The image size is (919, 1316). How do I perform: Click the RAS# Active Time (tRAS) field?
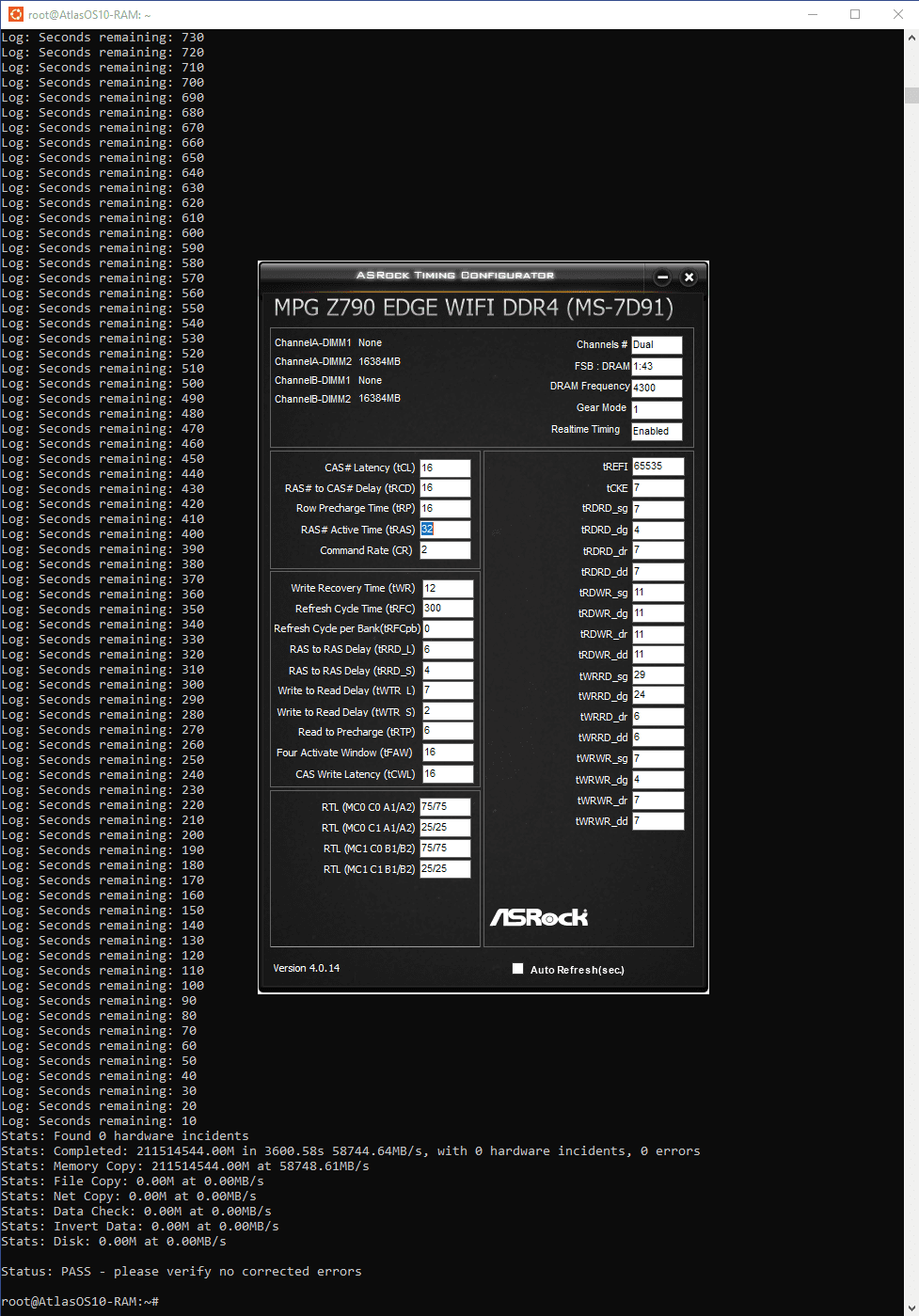click(x=445, y=530)
